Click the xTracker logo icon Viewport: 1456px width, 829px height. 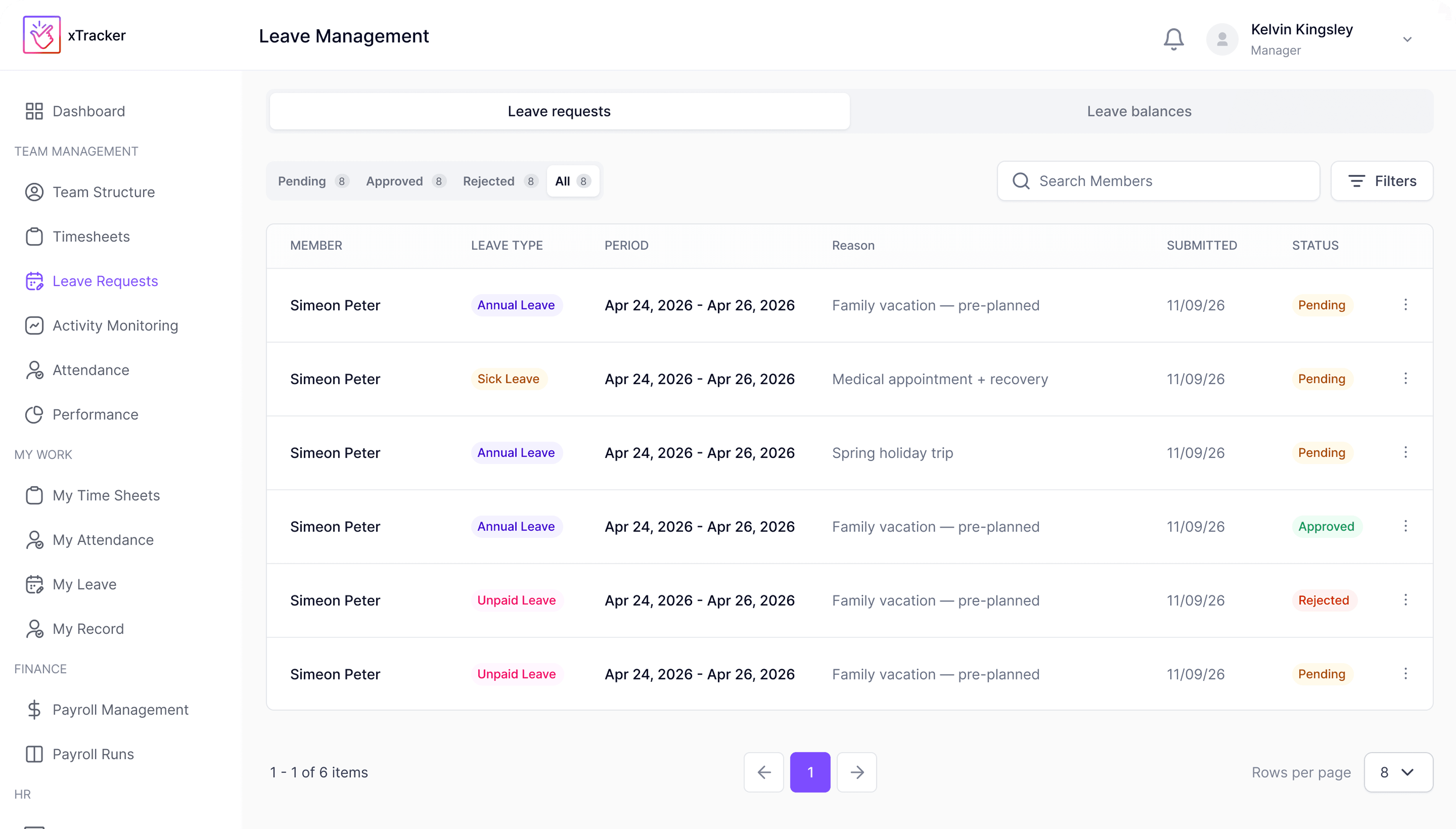(x=41, y=35)
